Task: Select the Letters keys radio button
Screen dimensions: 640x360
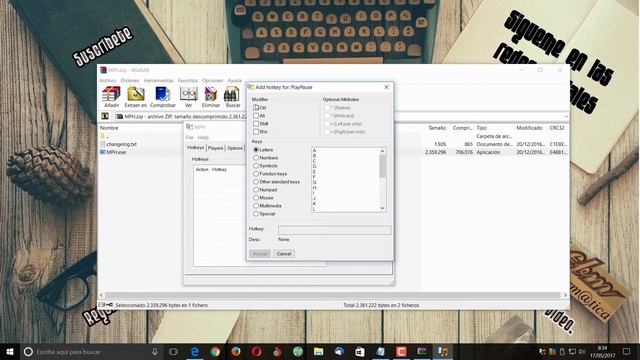Action: (x=256, y=150)
